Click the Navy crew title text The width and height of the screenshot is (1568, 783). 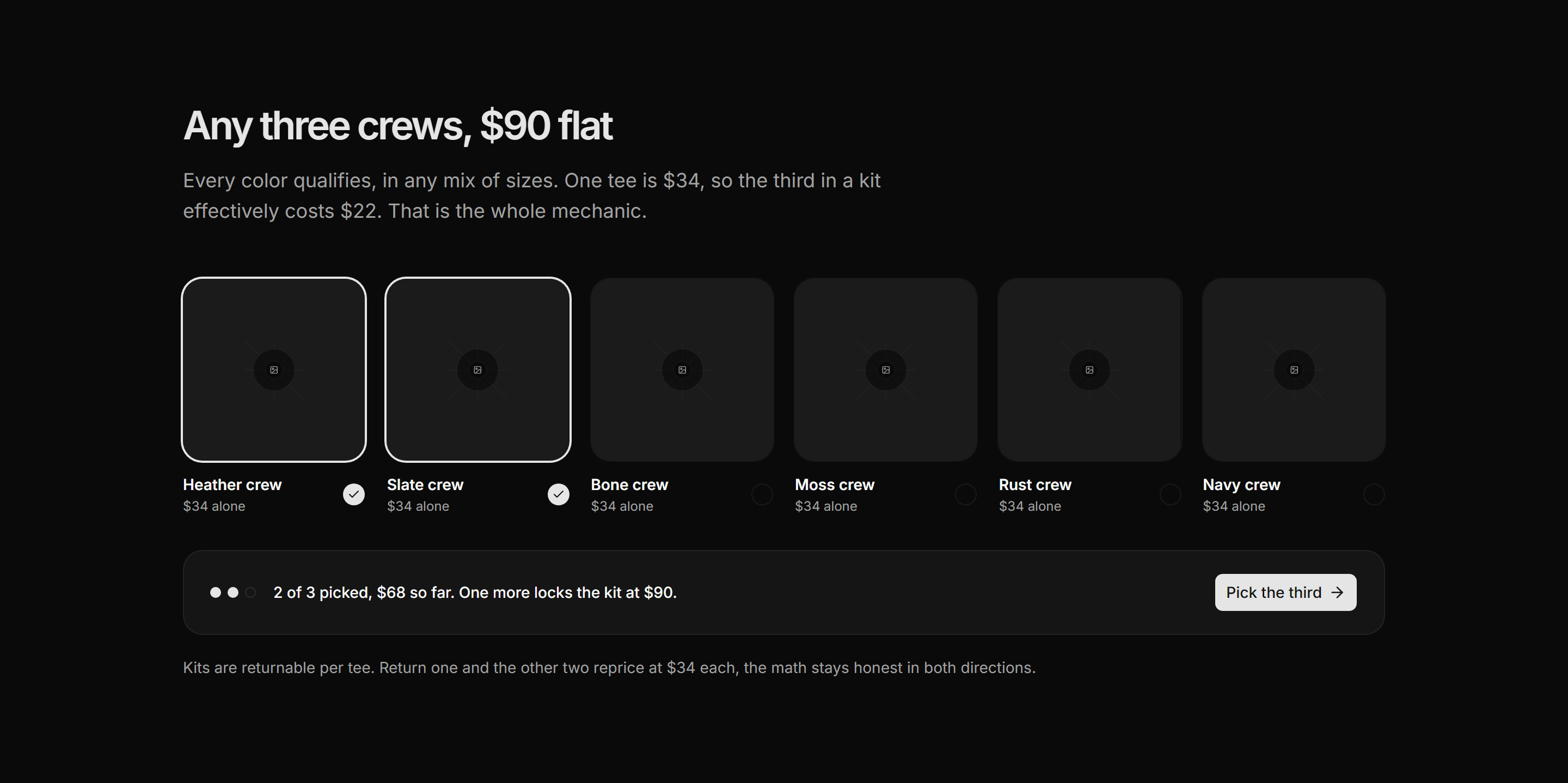click(x=1241, y=485)
